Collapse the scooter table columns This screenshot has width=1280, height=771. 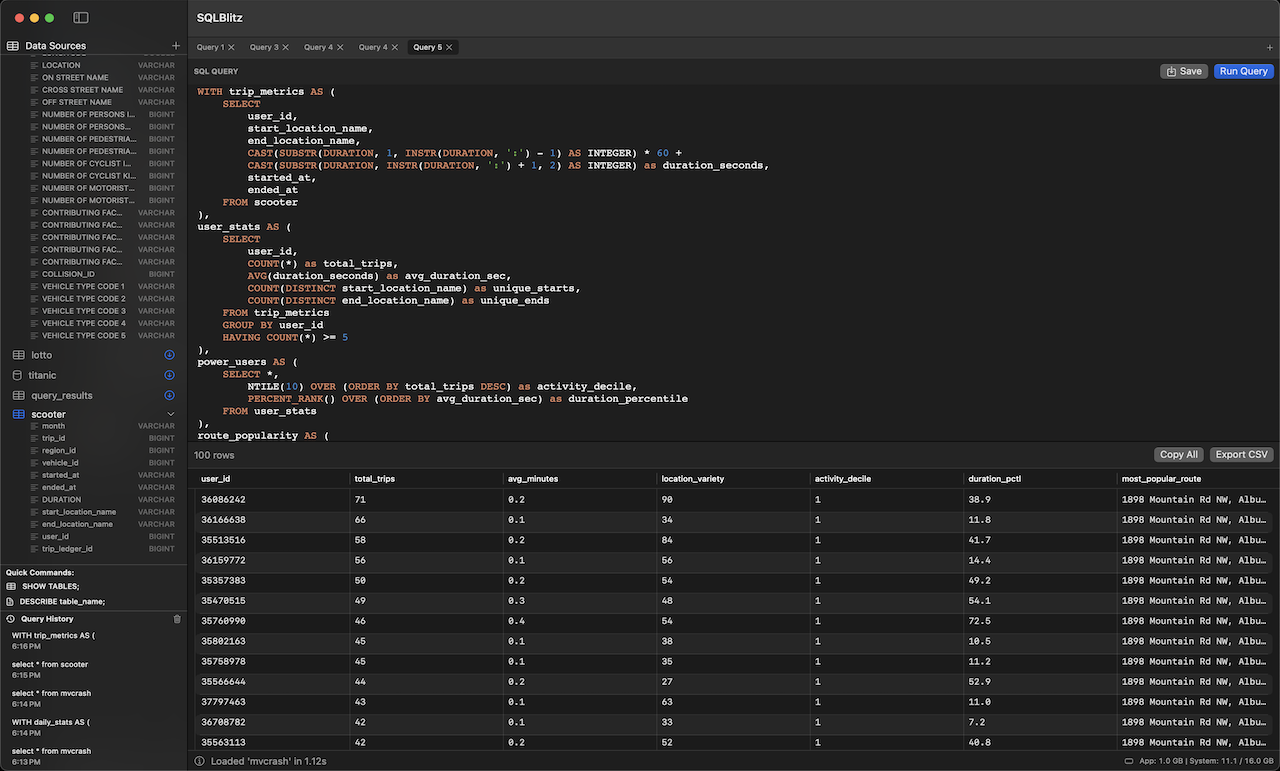[171, 413]
